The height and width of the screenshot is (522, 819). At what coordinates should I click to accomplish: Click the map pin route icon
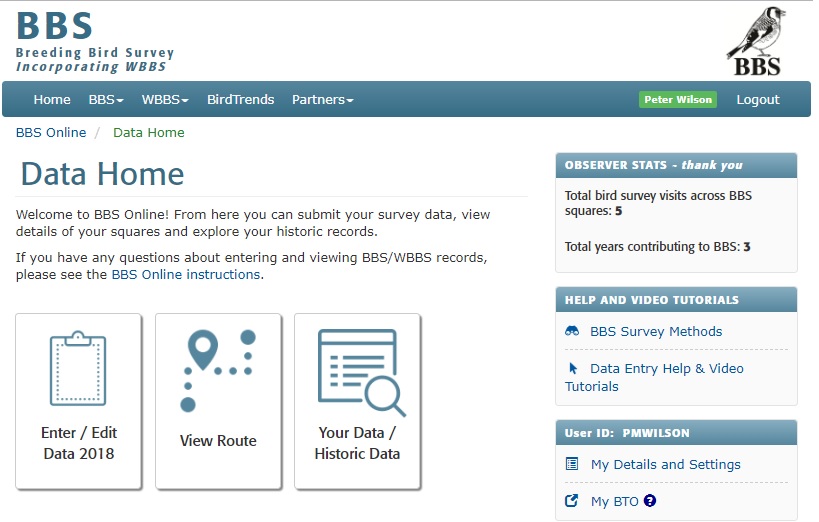point(218,370)
